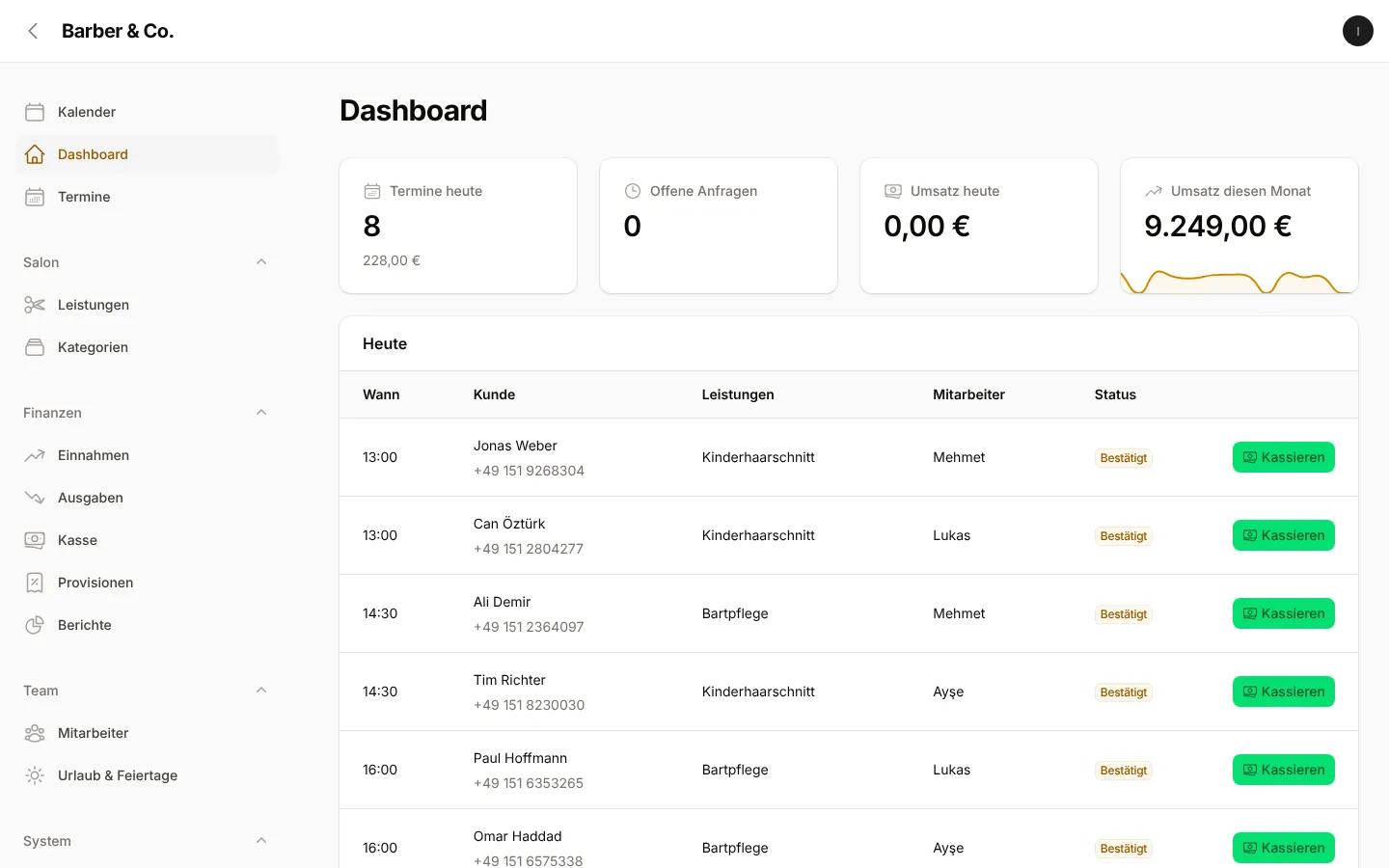Open Leistungen page

147,305
